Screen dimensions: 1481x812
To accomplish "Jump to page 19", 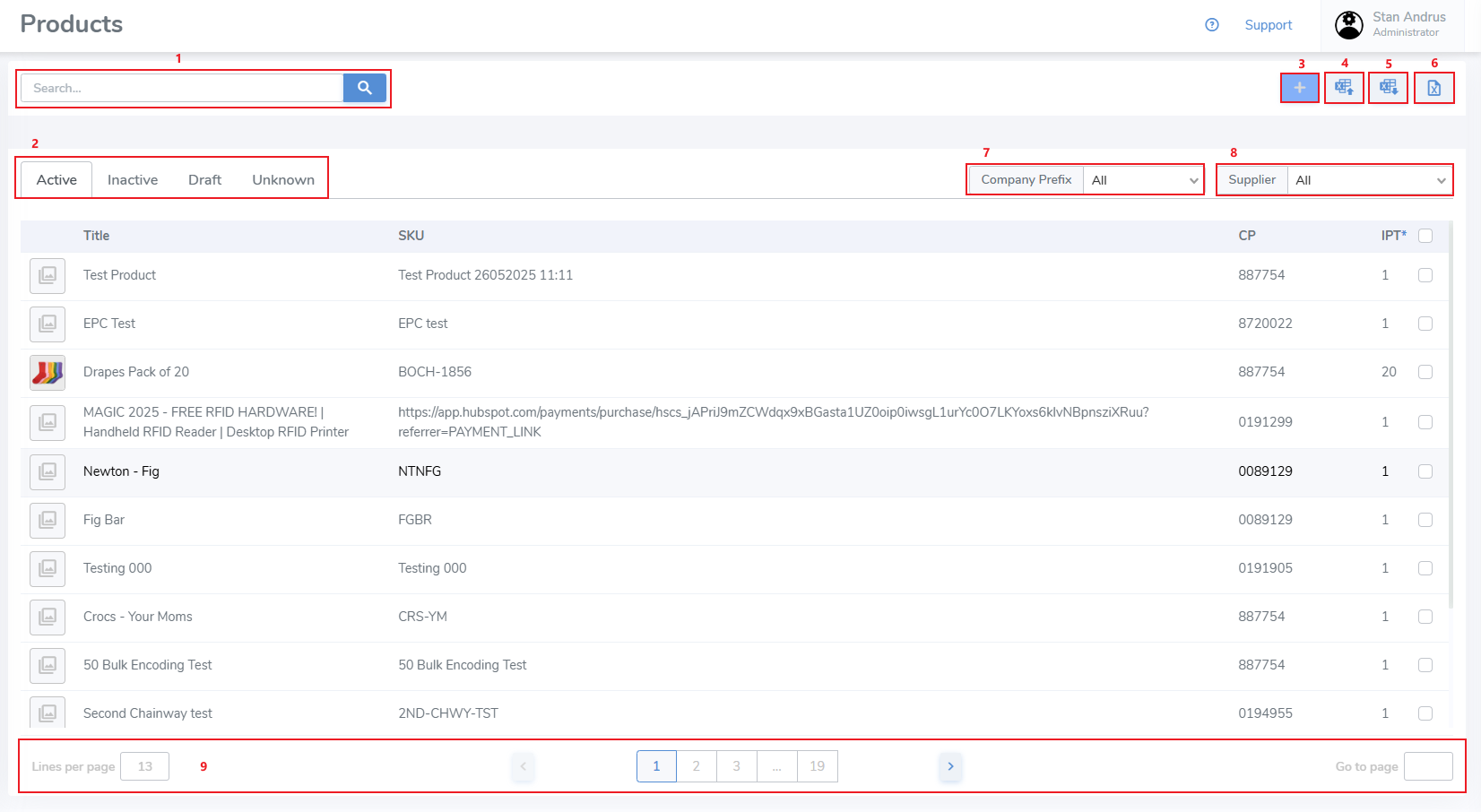I will (x=818, y=766).
